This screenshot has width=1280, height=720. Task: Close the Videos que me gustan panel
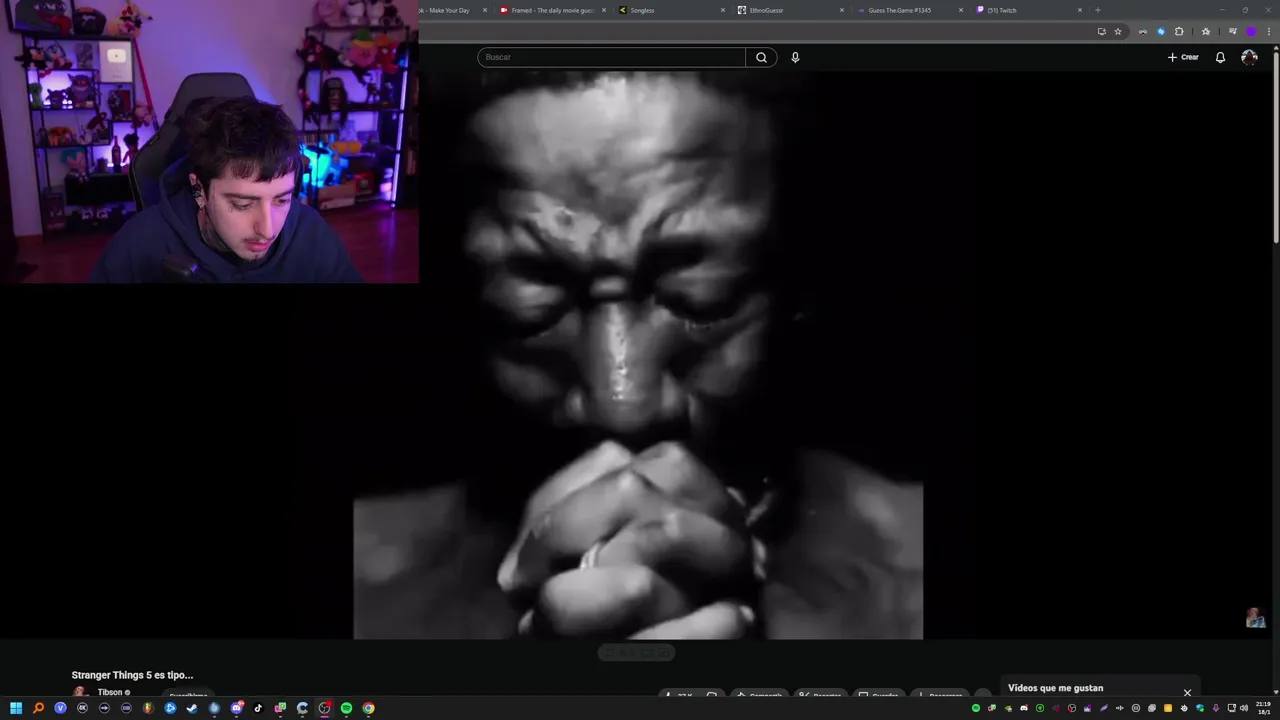click(x=1187, y=692)
